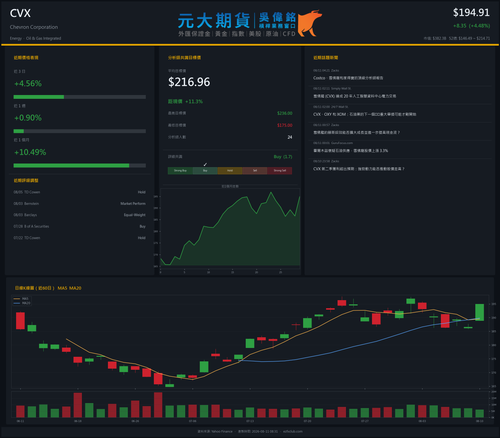The height and width of the screenshot is (438, 500).
Task: Click the Energy · Oil & Gas Integrated sector label
Action: tap(35, 38)
